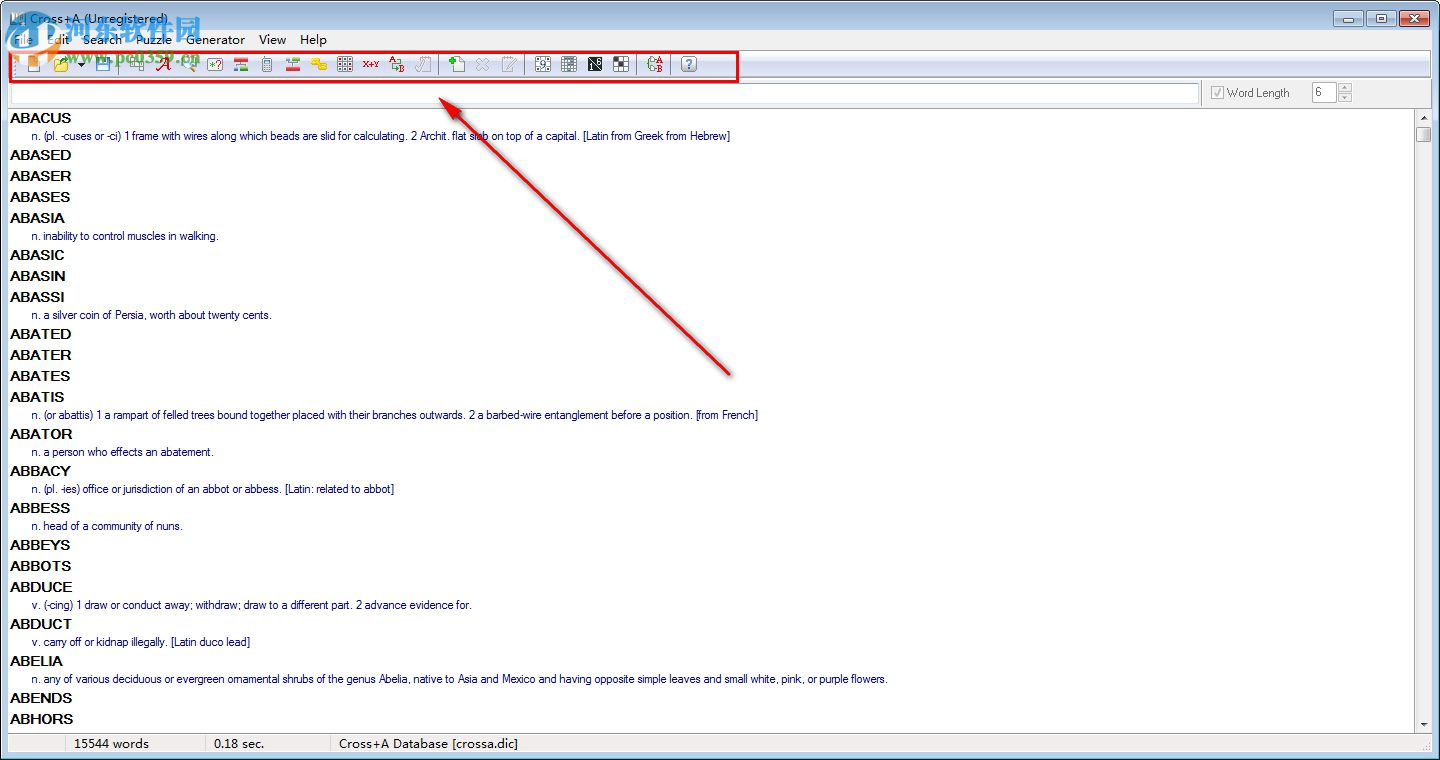Screen dimensions: 1440x760
Task: Open the Puzzle menu
Action: pyautogui.click(x=154, y=40)
